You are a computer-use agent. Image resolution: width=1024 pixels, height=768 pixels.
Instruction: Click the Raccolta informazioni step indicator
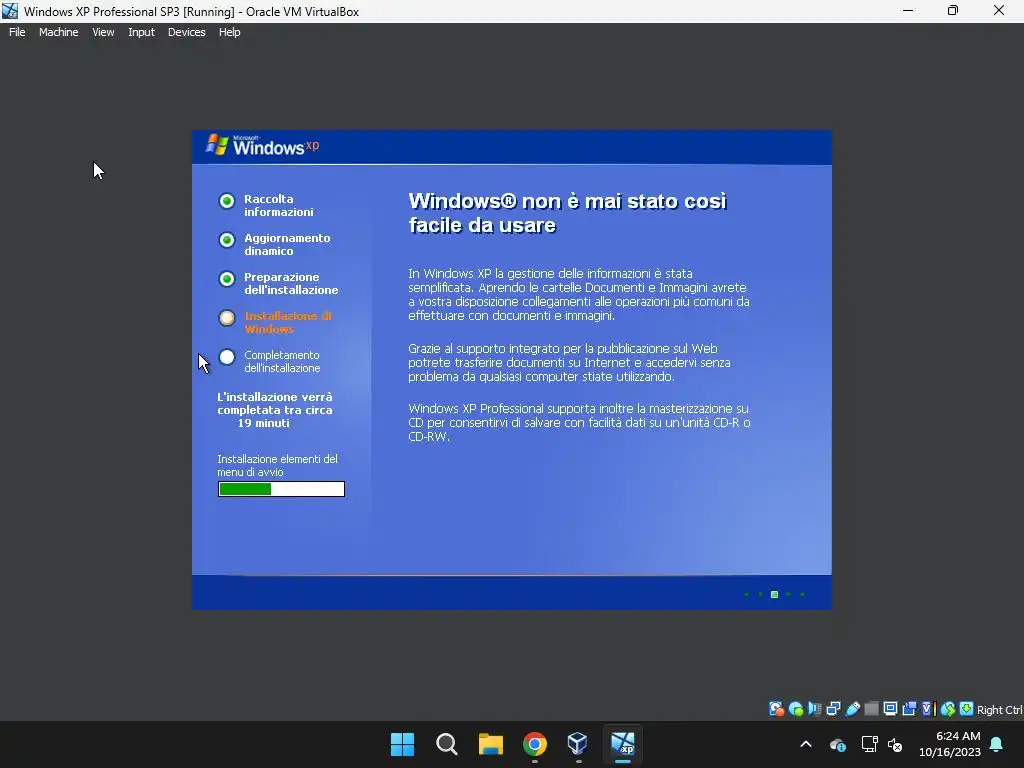pyautogui.click(x=227, y=201)
